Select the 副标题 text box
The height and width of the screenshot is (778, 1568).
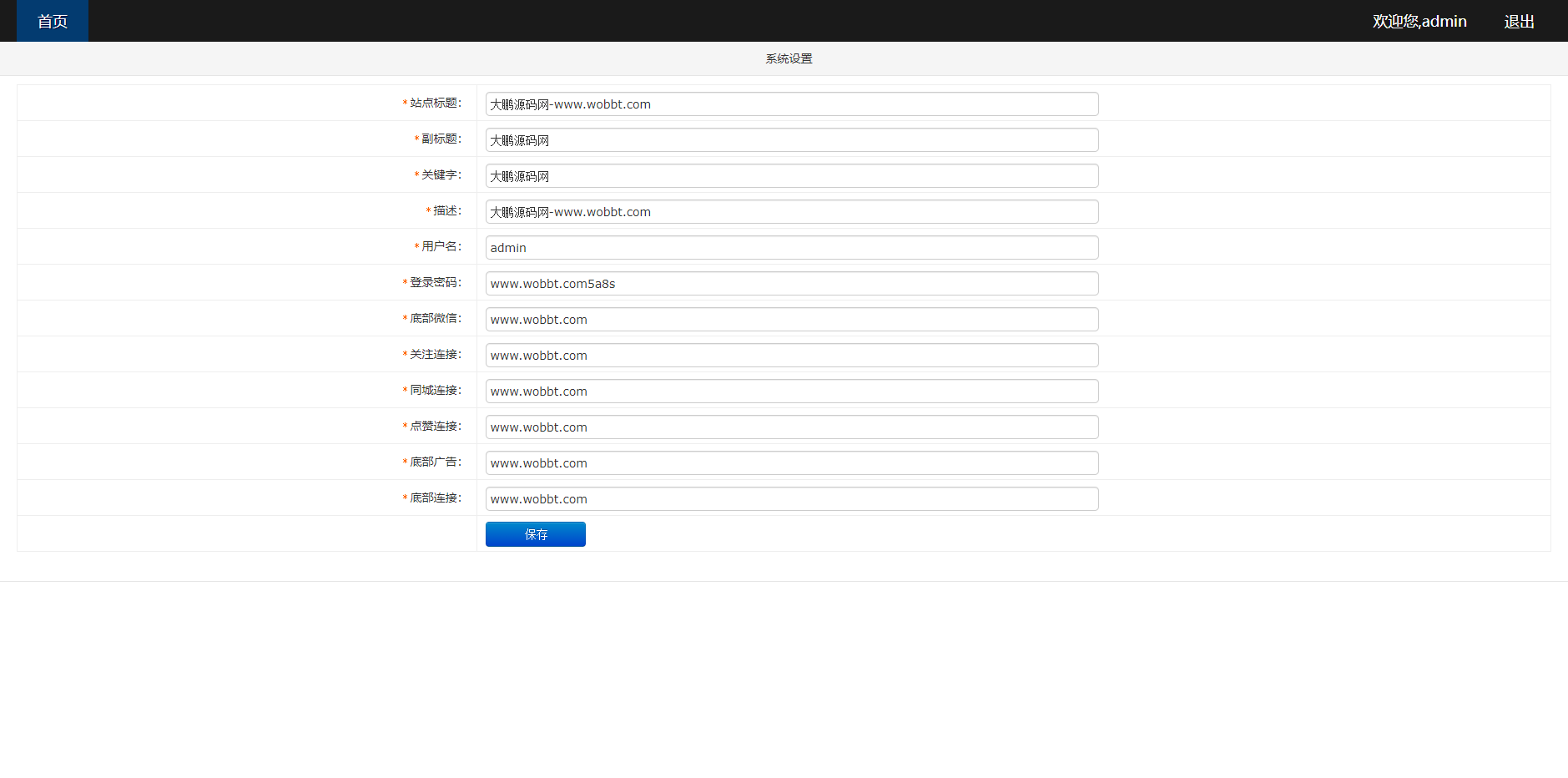click(790, 139)
